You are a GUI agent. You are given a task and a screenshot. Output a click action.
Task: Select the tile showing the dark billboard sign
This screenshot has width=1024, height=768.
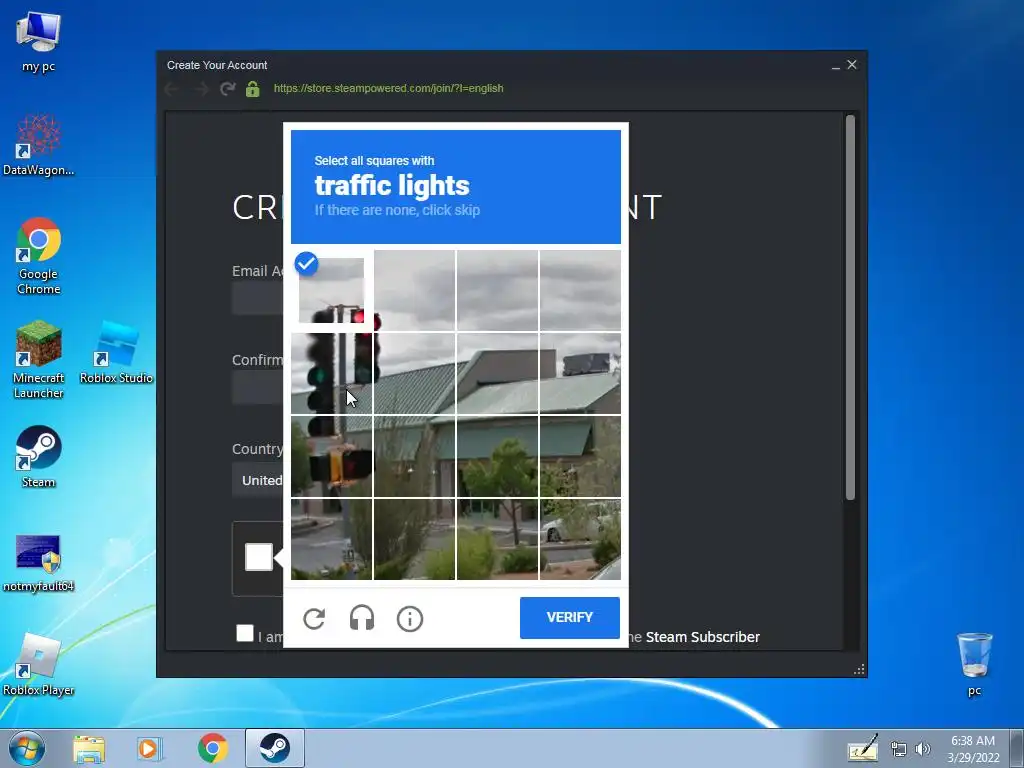580,374
